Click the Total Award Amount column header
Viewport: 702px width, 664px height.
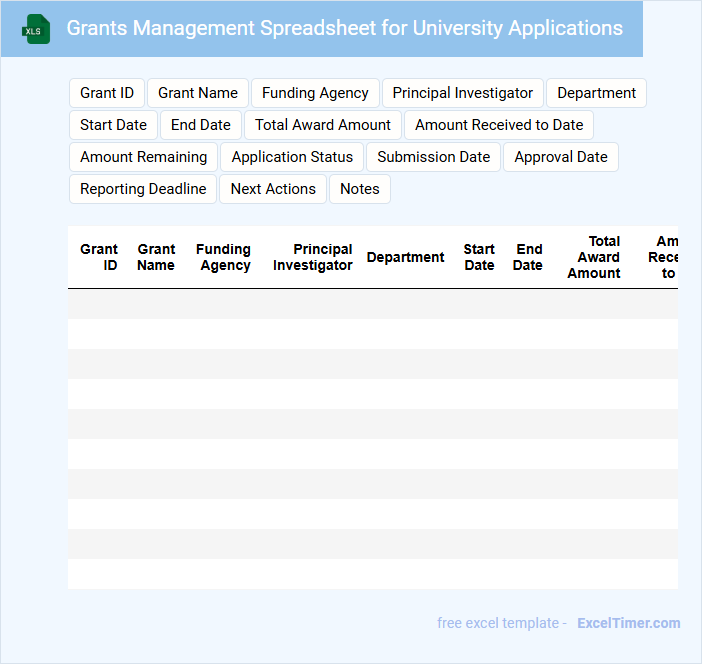594,257
